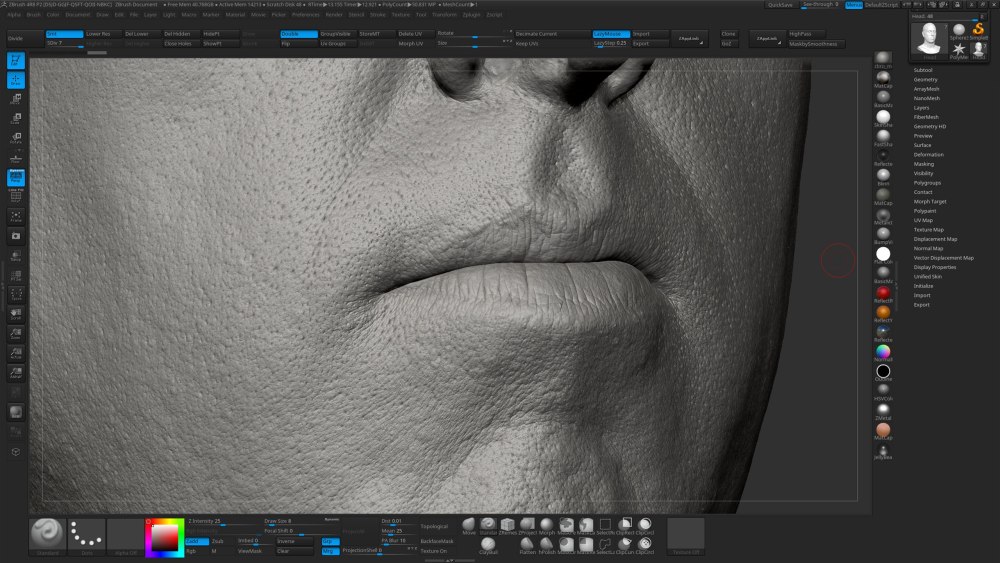This screenshot has height=563, width=1000.
Task: Select the hPolish brush
Action: [547, 546]
